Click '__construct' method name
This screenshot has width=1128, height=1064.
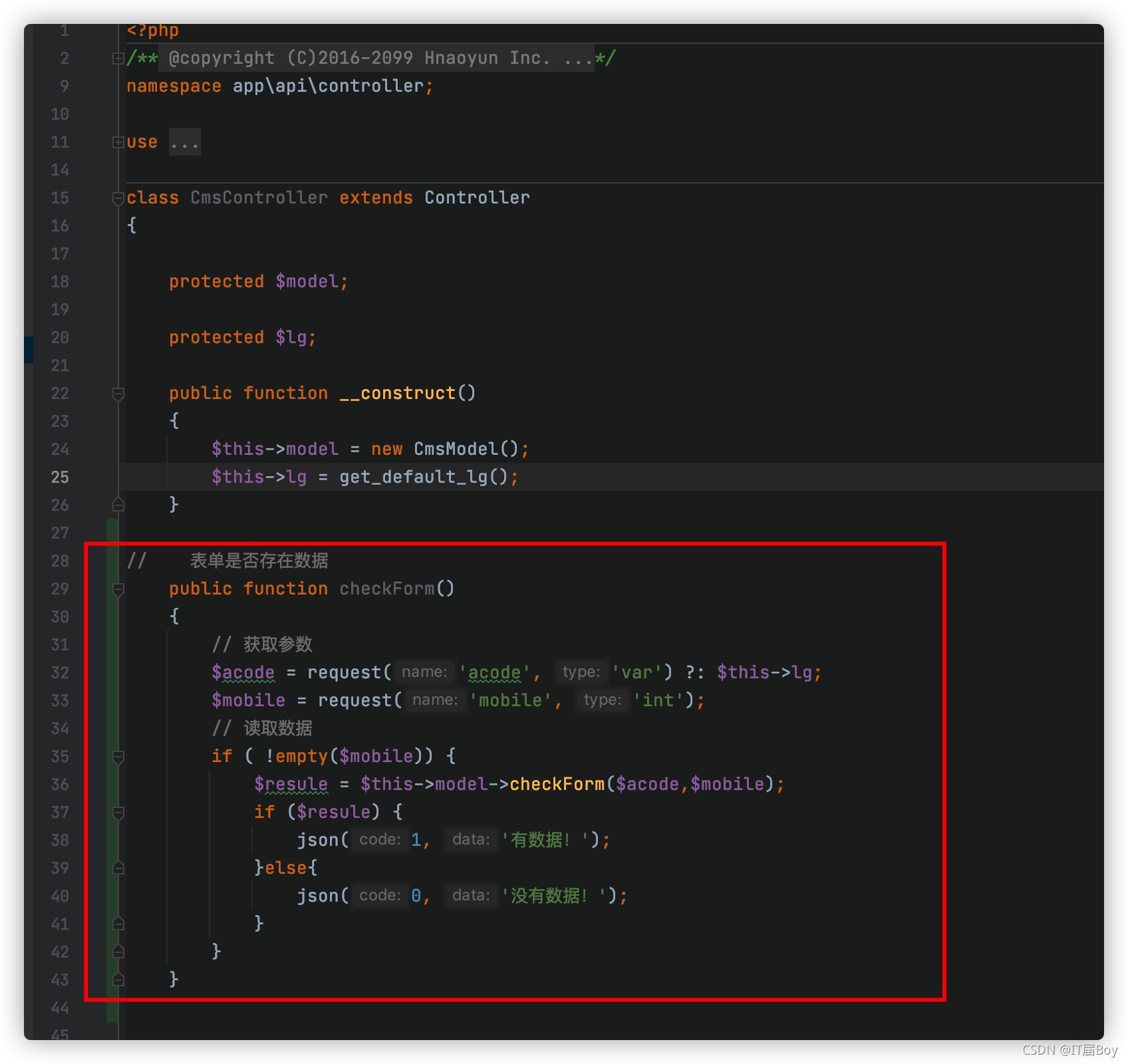click(397, 394)
